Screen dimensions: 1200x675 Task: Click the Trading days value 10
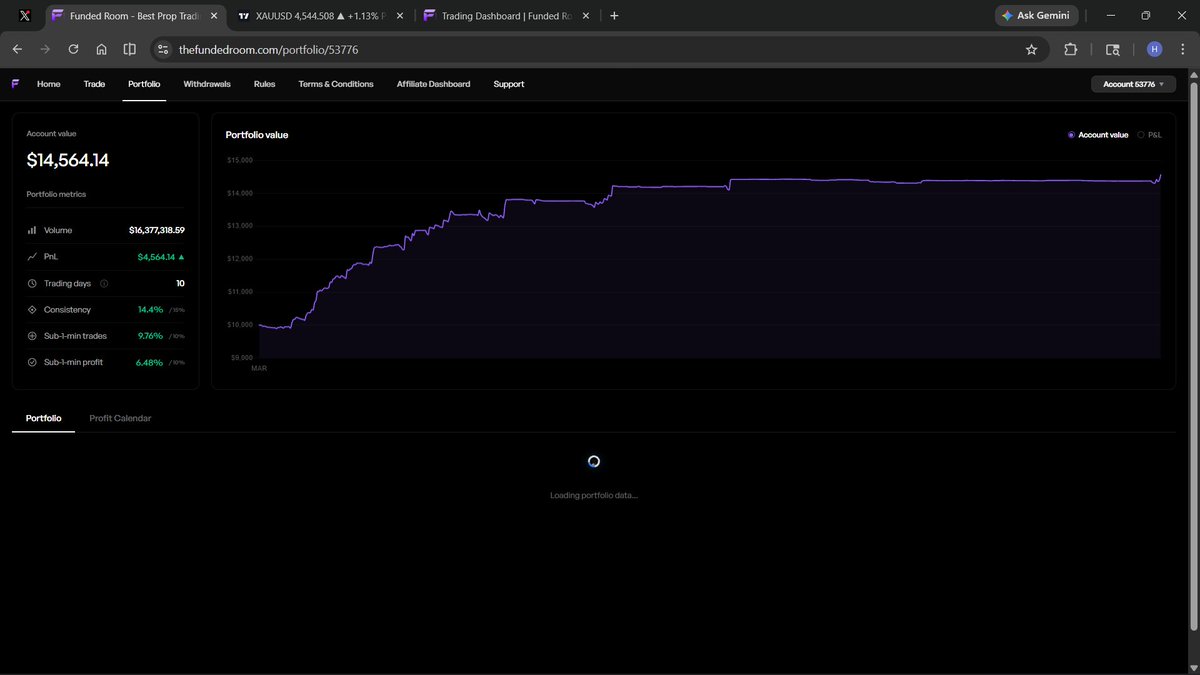pyautogui.click(x=181, y=283)
